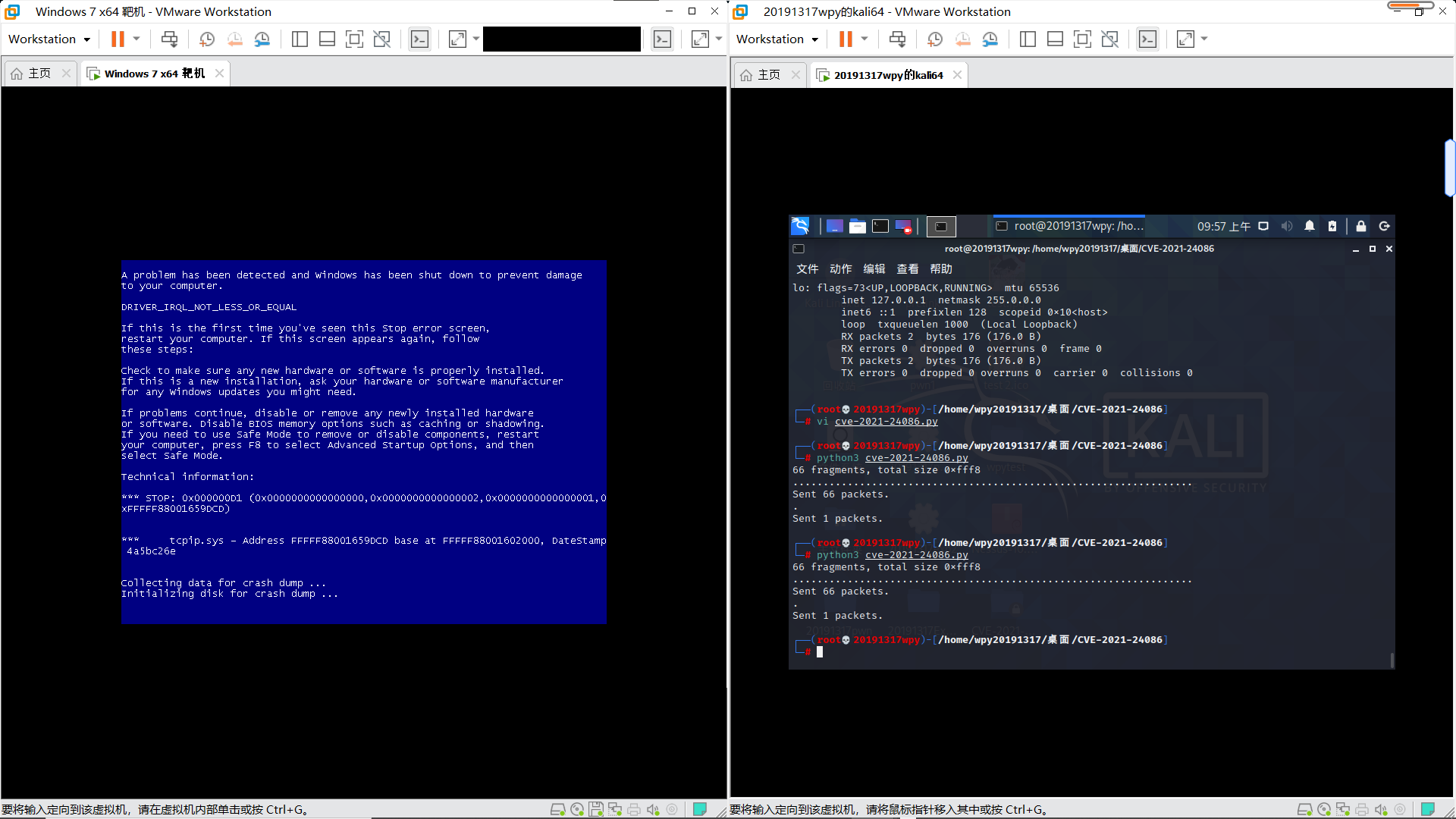Image resolution: width=1456 pixels, height=819 pixels.
Task: Open 动作 menu in Kali terminal
Action: coord(840,269)
